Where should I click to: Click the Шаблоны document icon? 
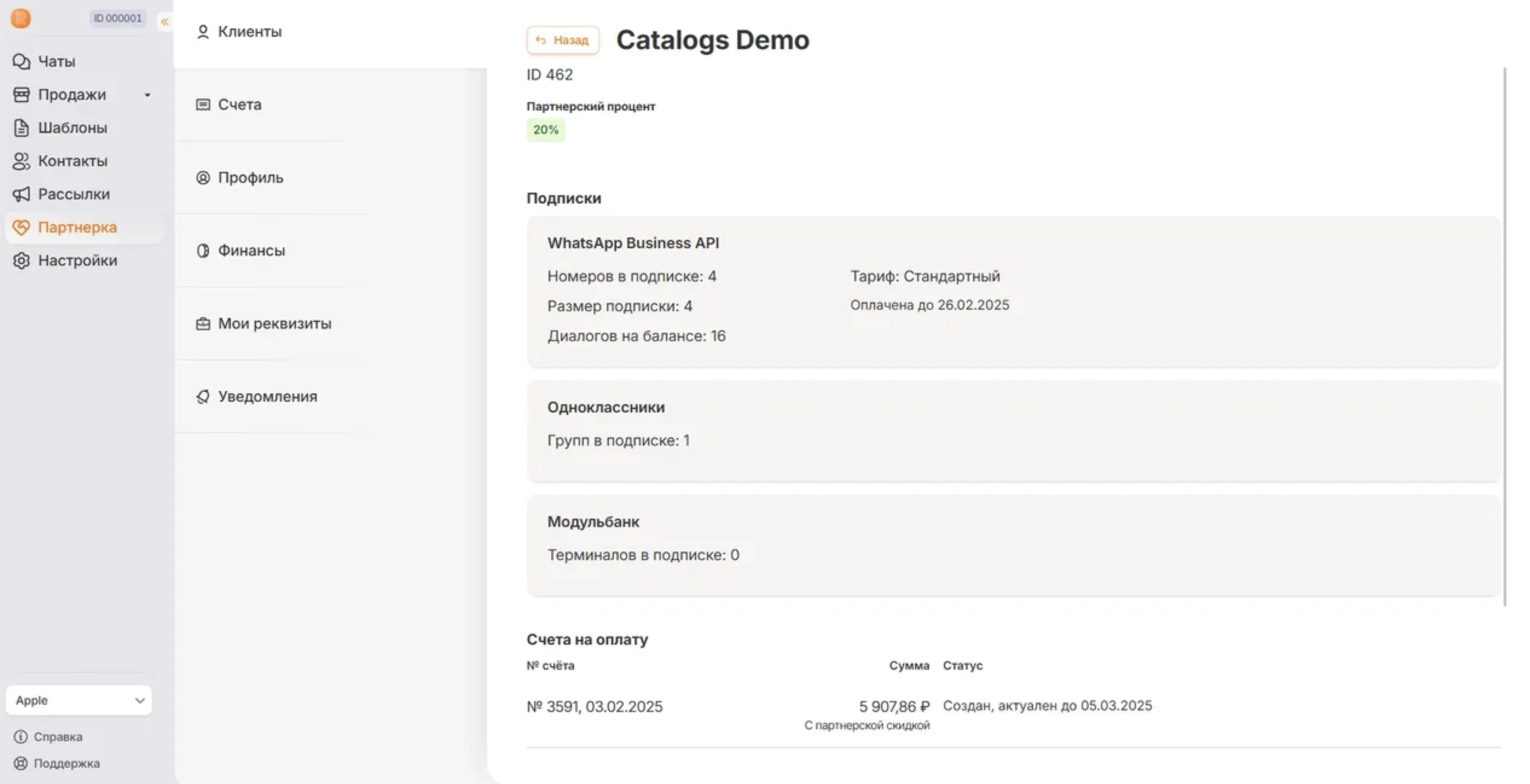click(x=21, y=128)
